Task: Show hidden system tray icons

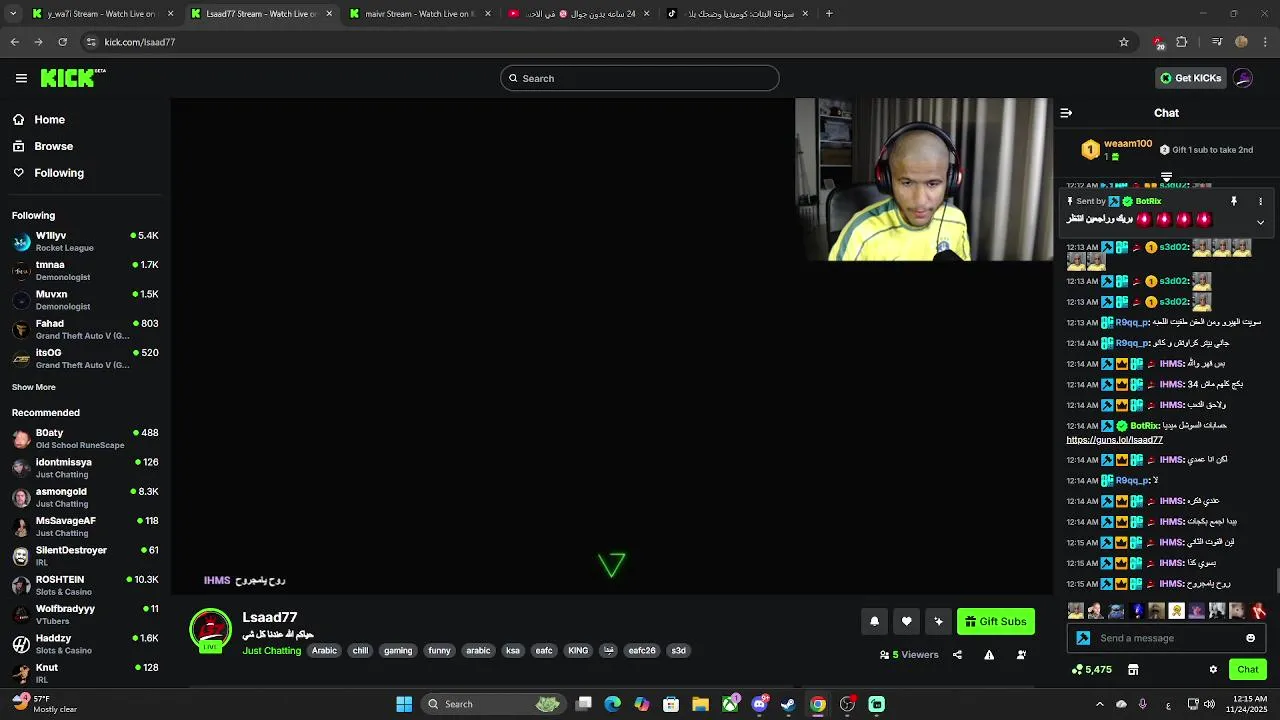Action: (x=1100, y=704)
